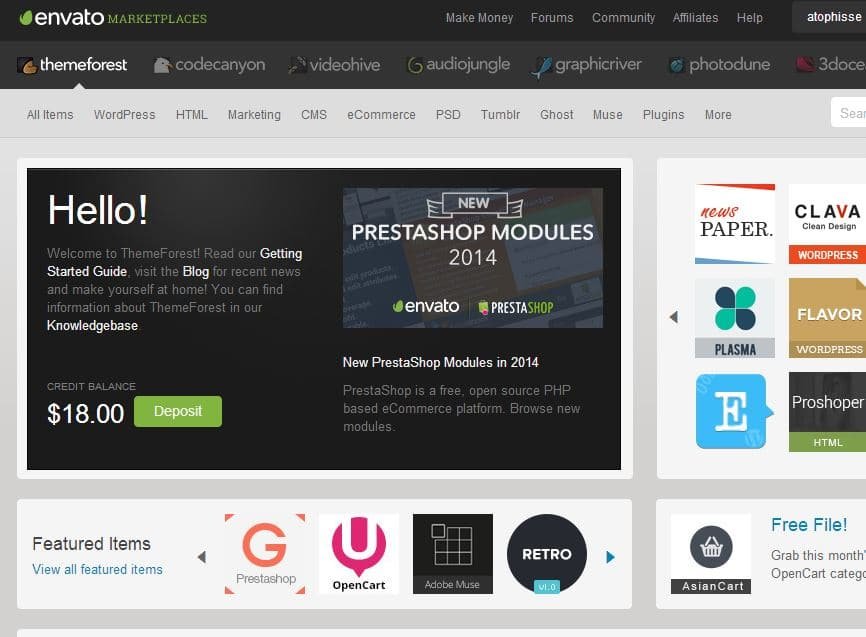Show next featured items with right arrow
Viewport: 866px width, 637px height.
[610, 557]
